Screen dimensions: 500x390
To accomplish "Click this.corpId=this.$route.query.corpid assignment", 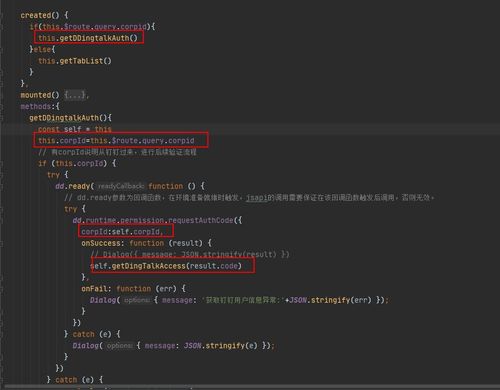I will (116, 141).
